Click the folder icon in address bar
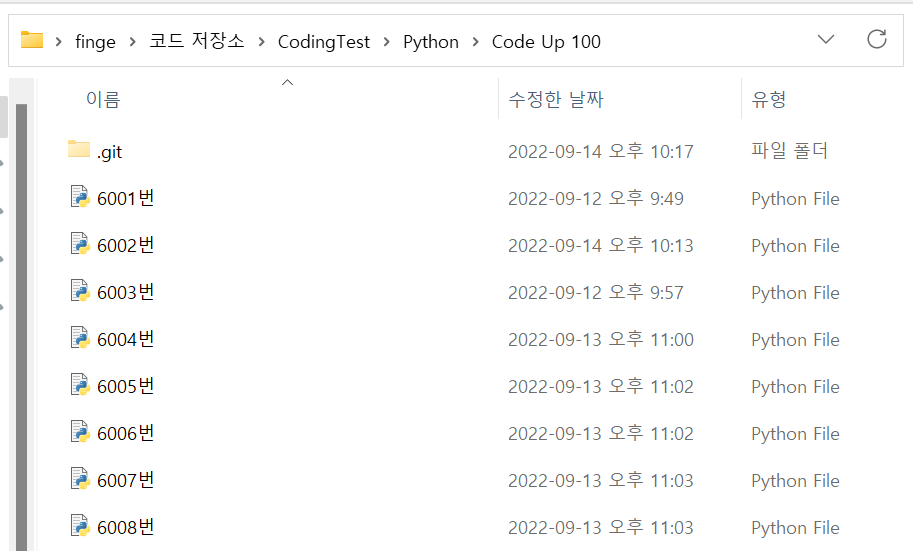 coord(32,40)
